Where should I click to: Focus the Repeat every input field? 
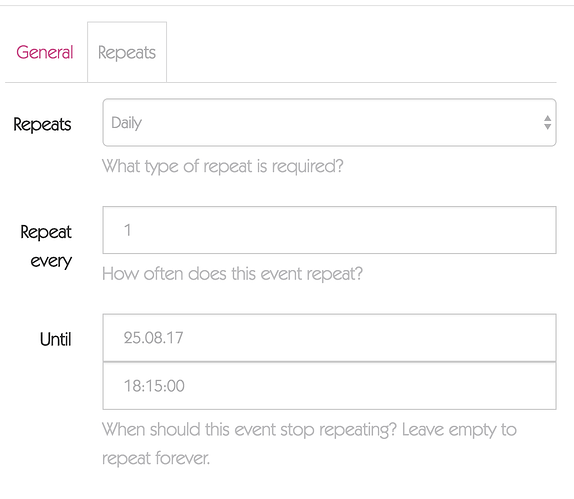click(x=329, y=230)
